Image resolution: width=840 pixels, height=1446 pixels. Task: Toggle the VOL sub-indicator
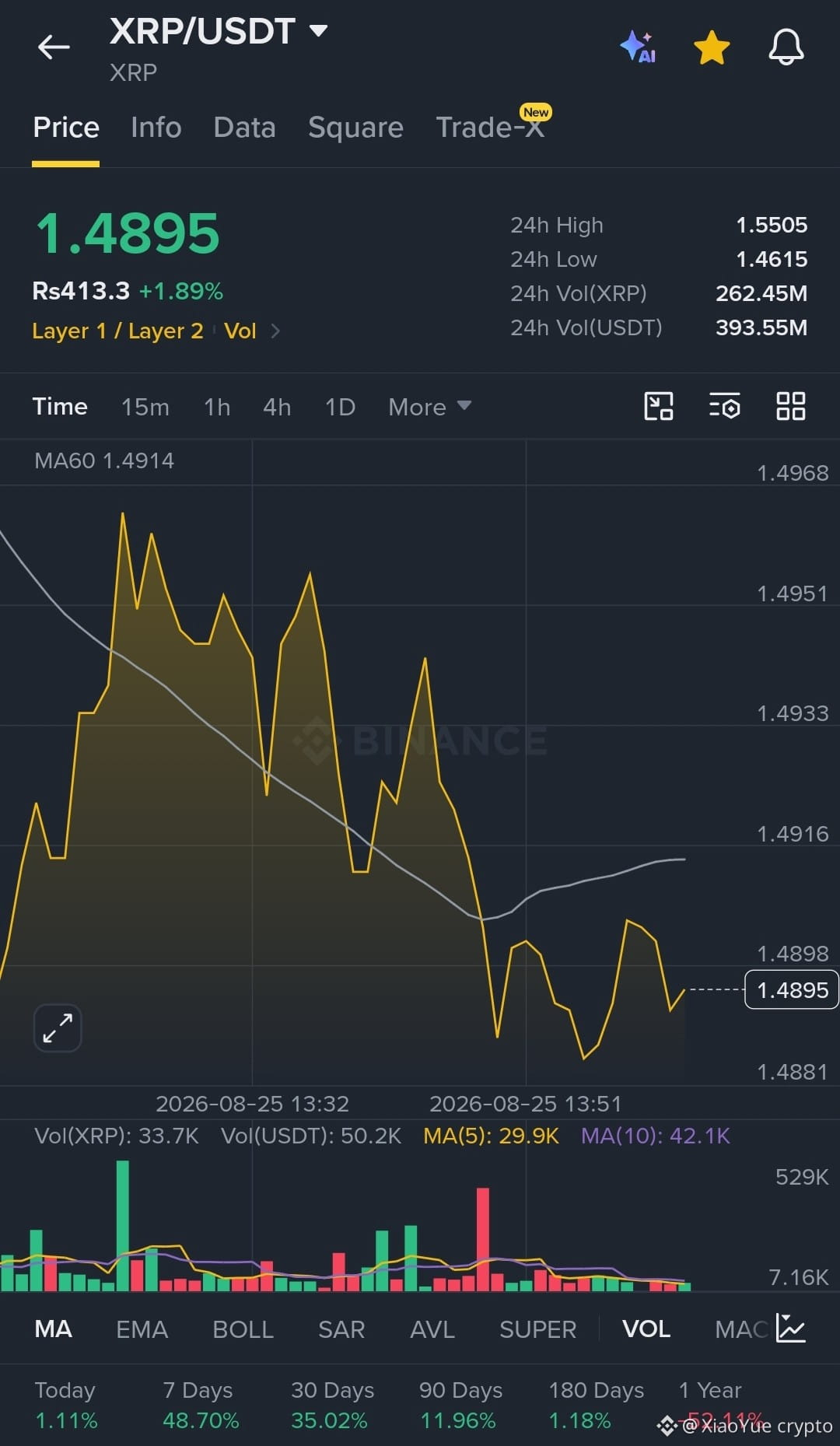click(646, 1329)
